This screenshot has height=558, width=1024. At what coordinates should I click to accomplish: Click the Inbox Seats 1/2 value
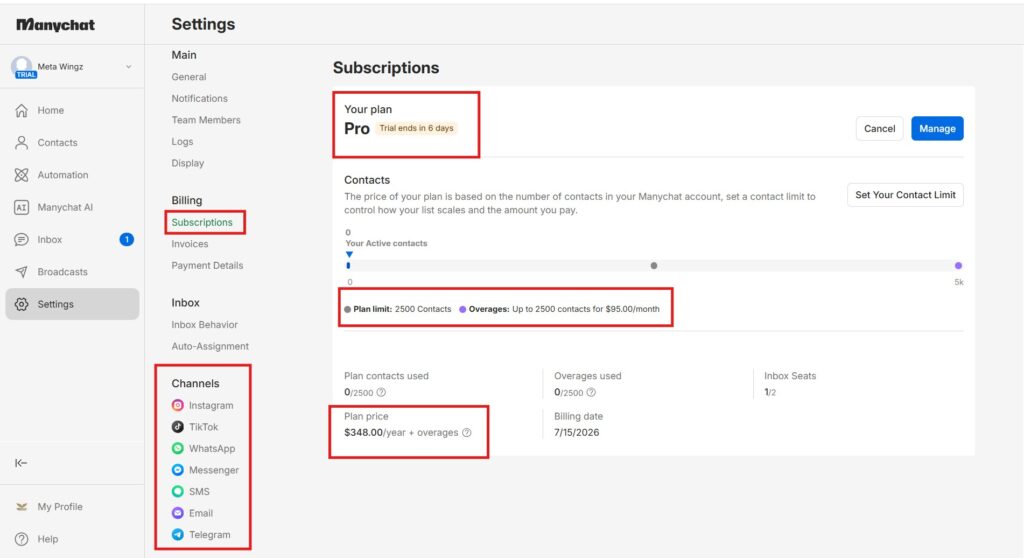point(770,393)
